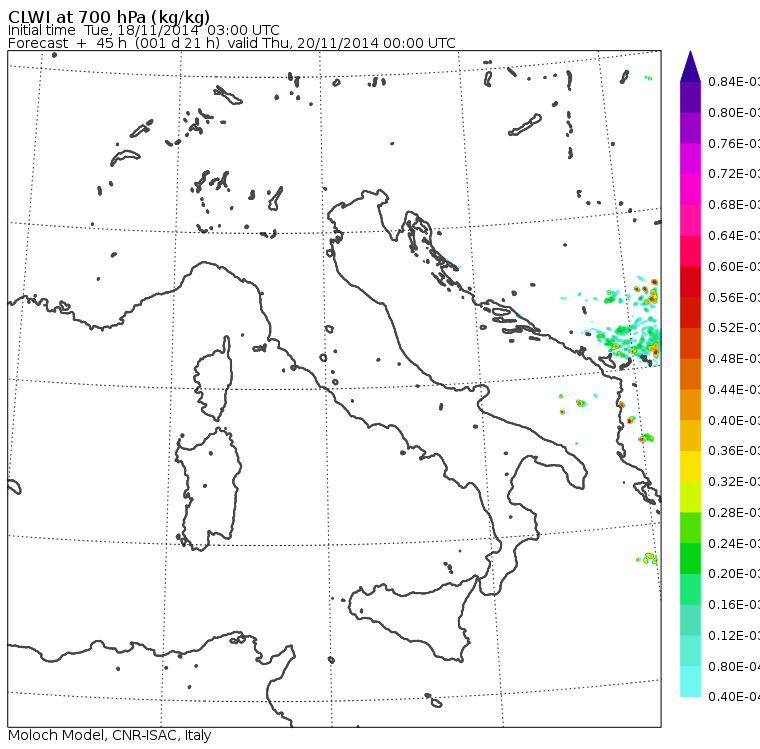Pick the orange band between 0.44E-03 and 0.48E-03
The height and width of the screenshot is (749, 760).
coord(690,374)
